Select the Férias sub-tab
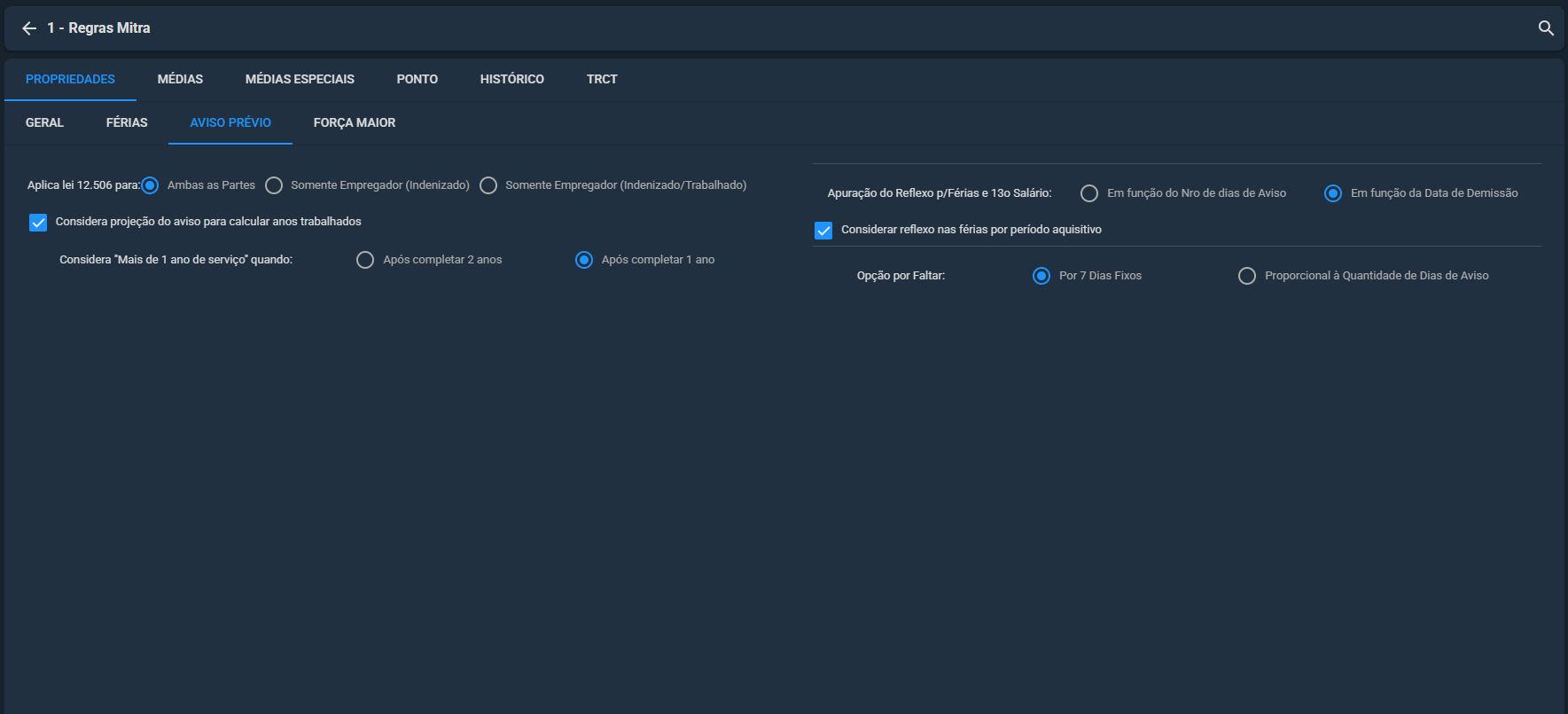Screen dimensions: 1568x714 click(x=127, y=122)
